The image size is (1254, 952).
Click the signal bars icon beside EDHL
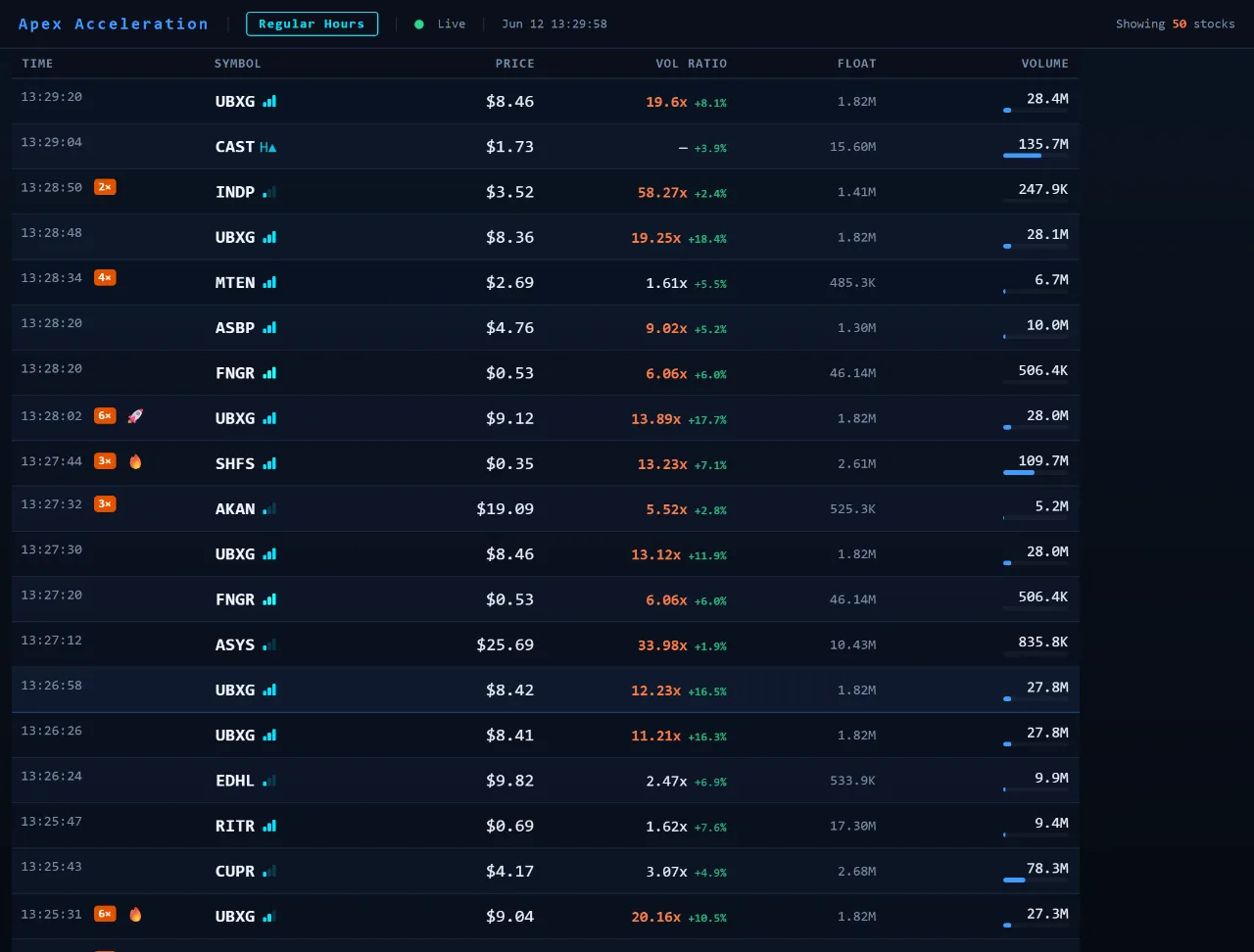click(269, 781)
